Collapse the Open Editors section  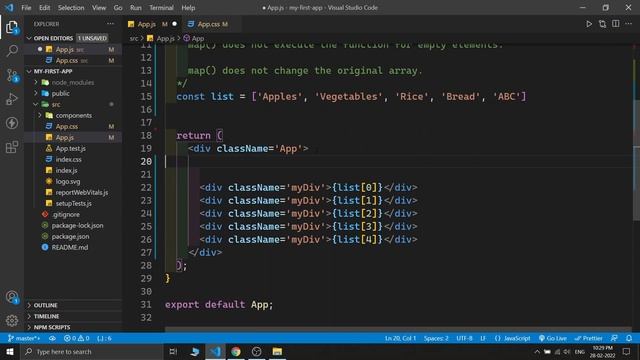pyautogui.click(x=73, y=38)
